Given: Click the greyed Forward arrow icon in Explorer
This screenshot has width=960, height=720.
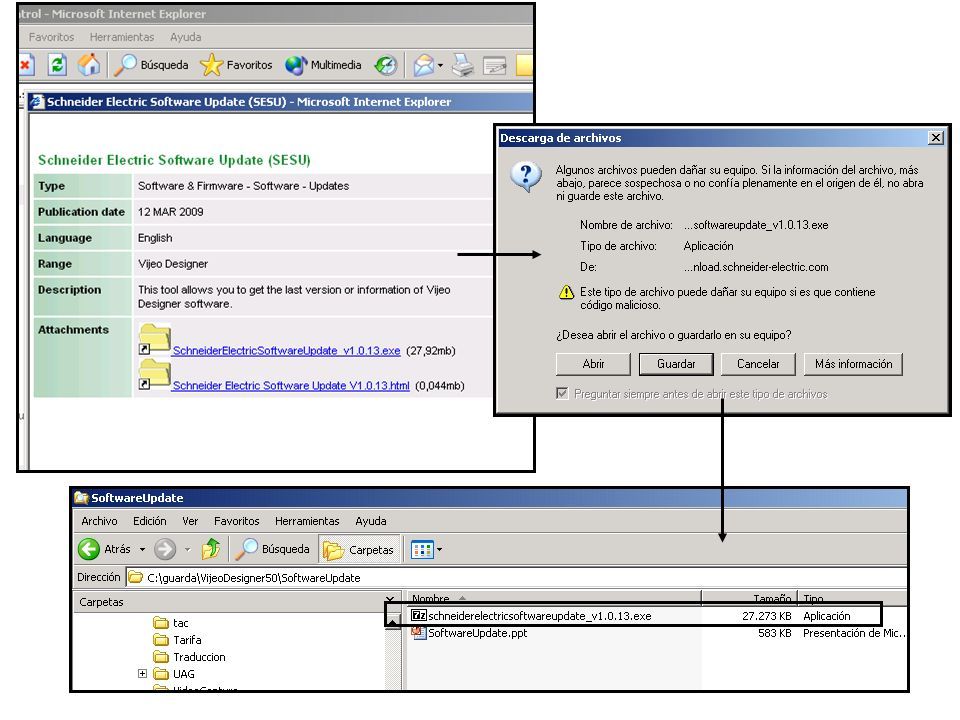Looking at the screenshot, I should 165,549.
